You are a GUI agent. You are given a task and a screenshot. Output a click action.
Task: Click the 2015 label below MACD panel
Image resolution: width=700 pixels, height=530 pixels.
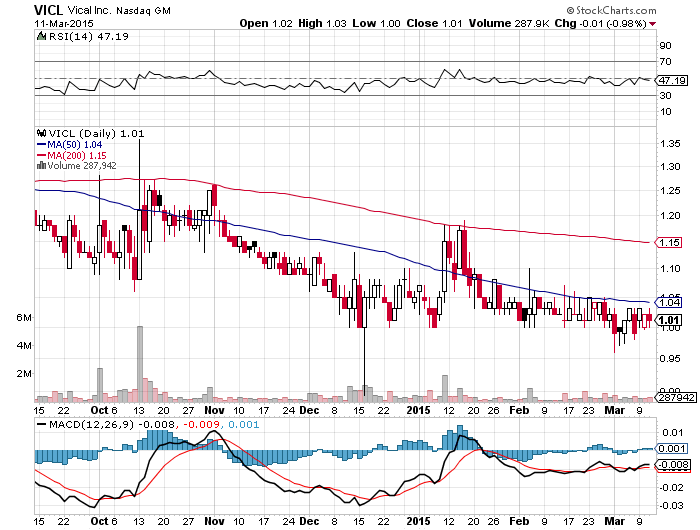point(418,521)
